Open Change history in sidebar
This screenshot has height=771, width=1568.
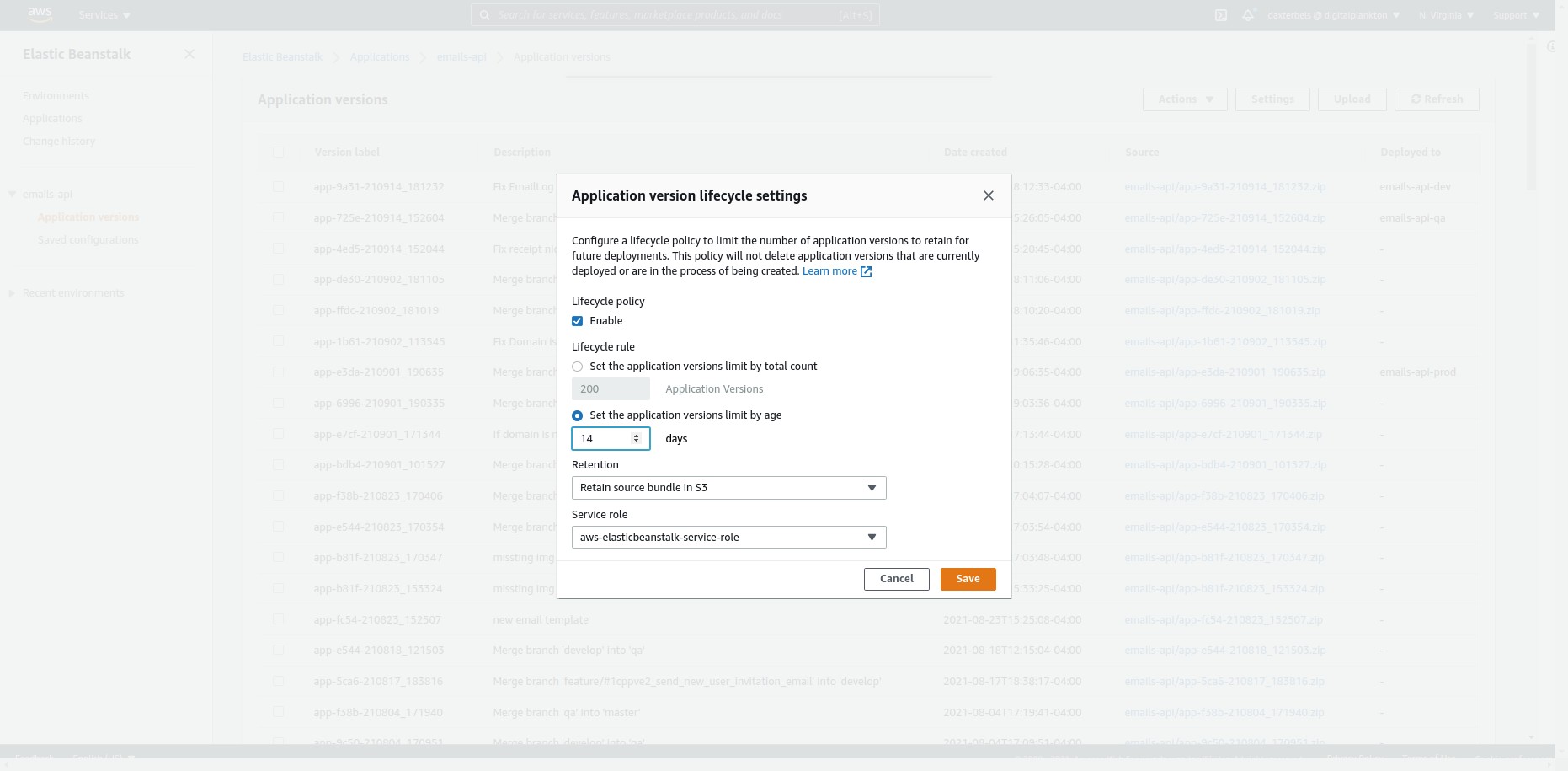(x=59, y=142)
